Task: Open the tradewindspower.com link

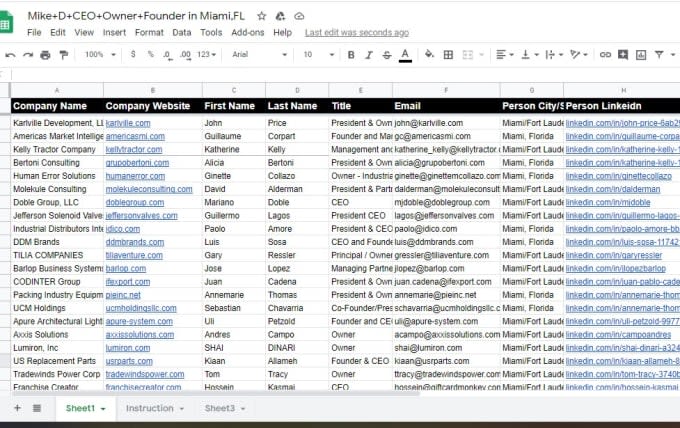Action: (145, 374)
